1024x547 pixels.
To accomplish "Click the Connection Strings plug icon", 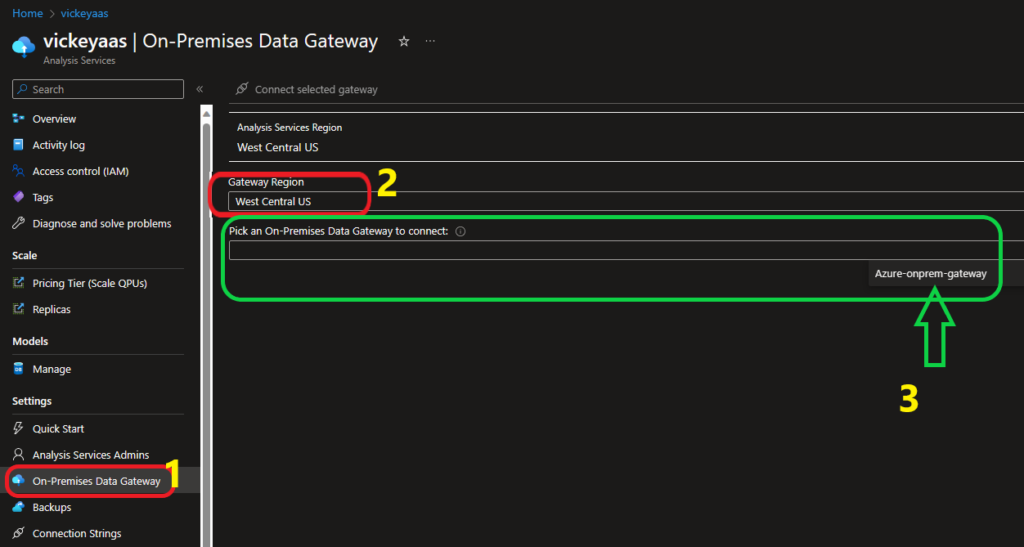I will coord(18,533).
